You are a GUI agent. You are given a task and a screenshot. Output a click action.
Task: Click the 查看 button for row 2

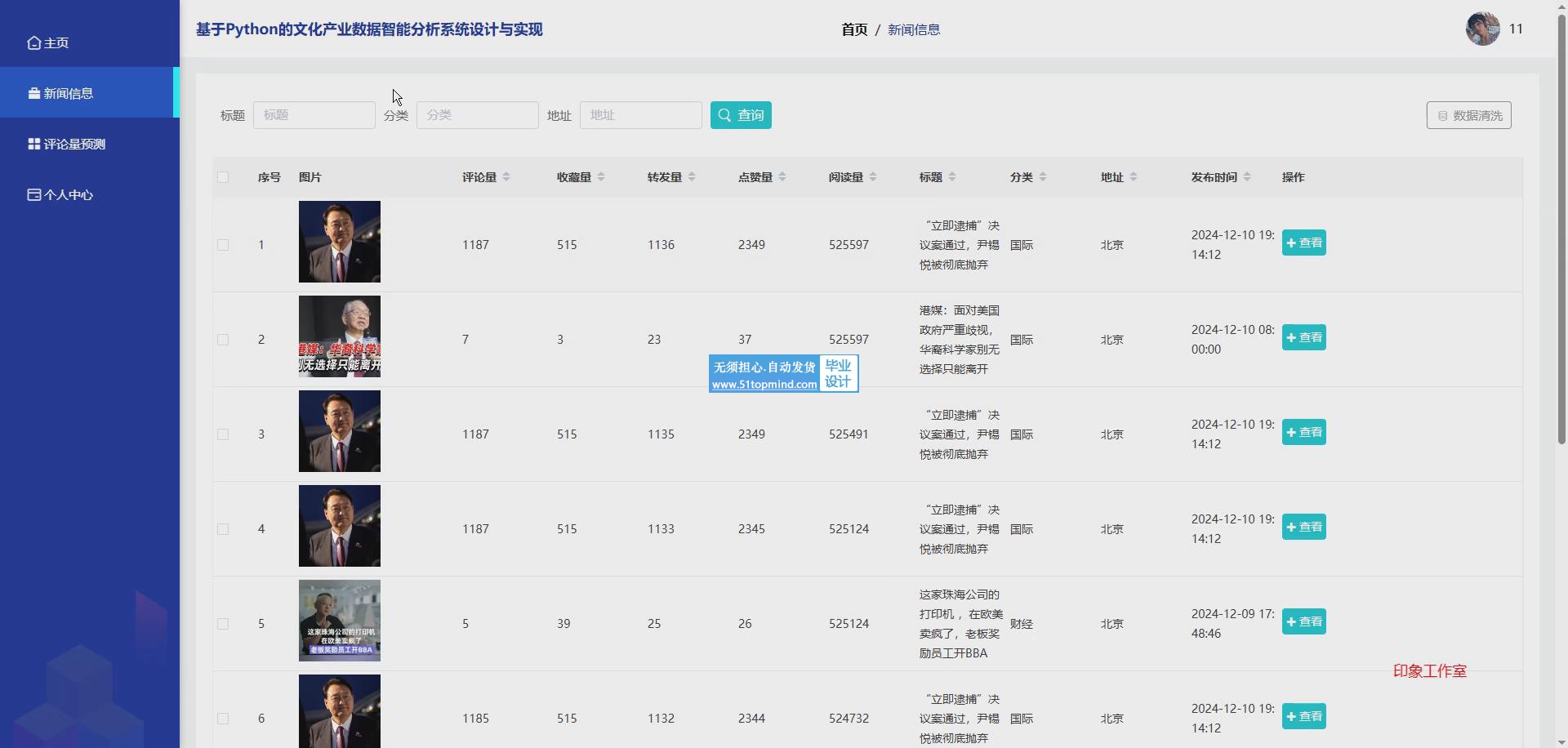[x=1303, y=337]
